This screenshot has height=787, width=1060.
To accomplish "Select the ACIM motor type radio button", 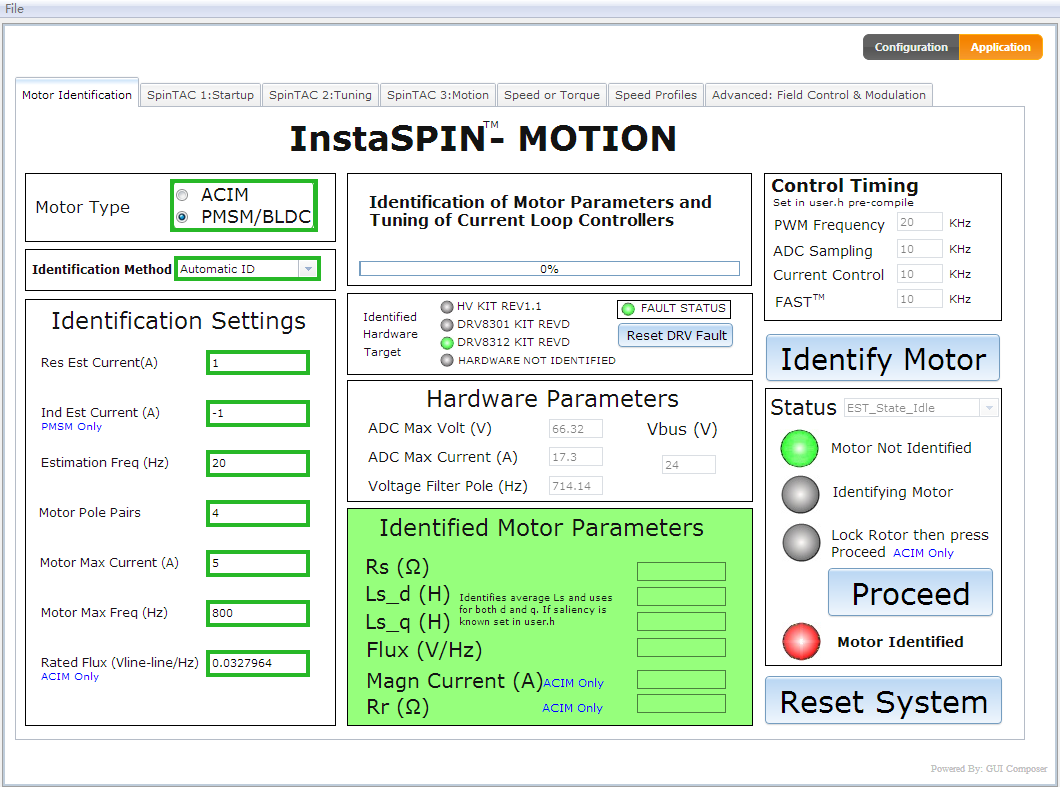I will (x=182, y=195).
